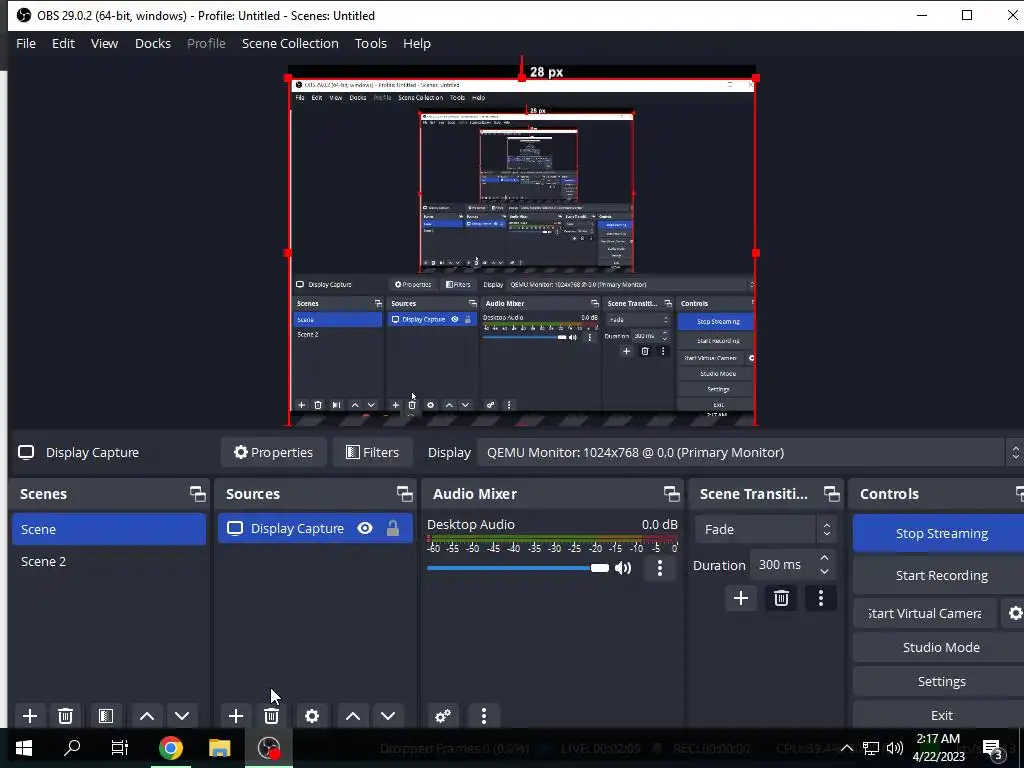Click OBS Studio taskbar icon
This screenshot has height=768, width=1024.
point(268,748)
